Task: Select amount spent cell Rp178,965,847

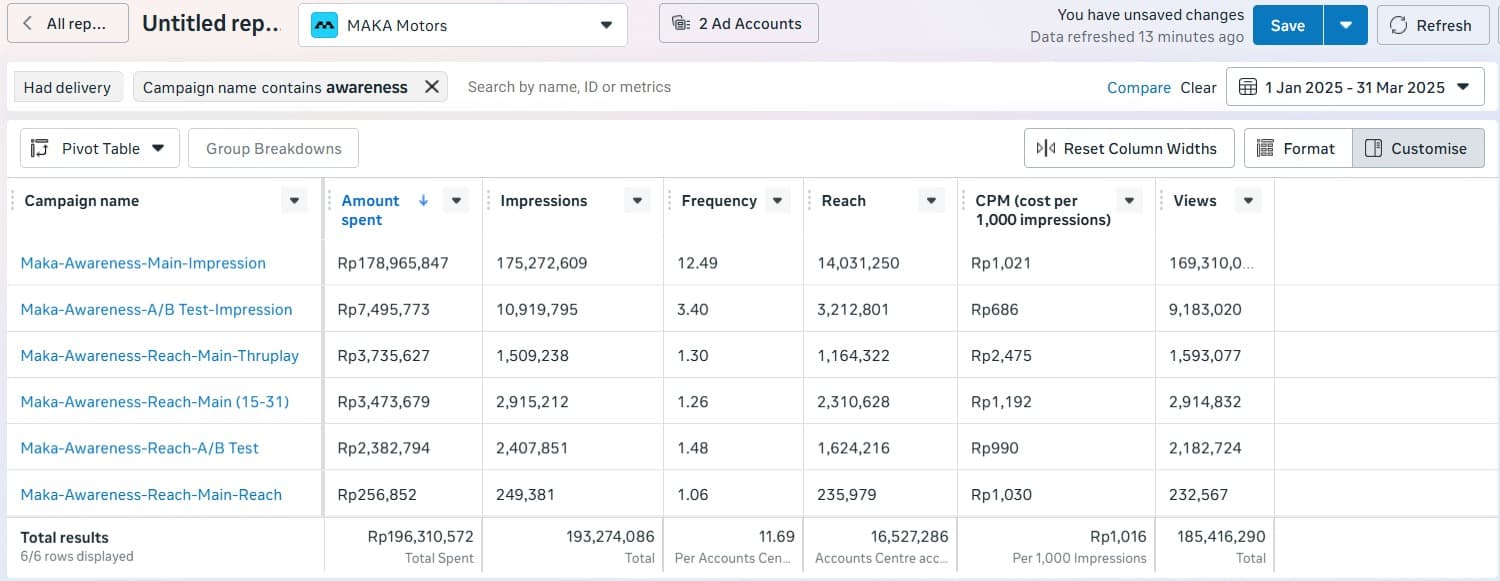Action: 393,263
